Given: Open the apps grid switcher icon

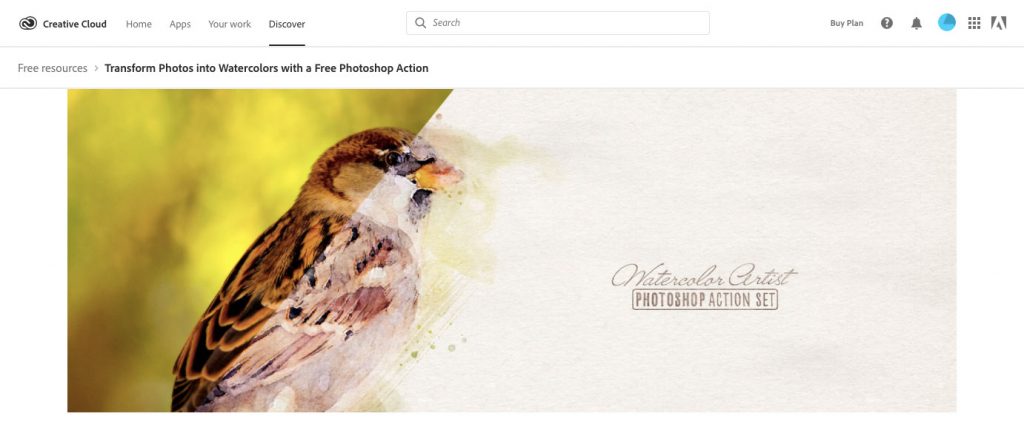Looking at the screenshot, I should point(974,24).
